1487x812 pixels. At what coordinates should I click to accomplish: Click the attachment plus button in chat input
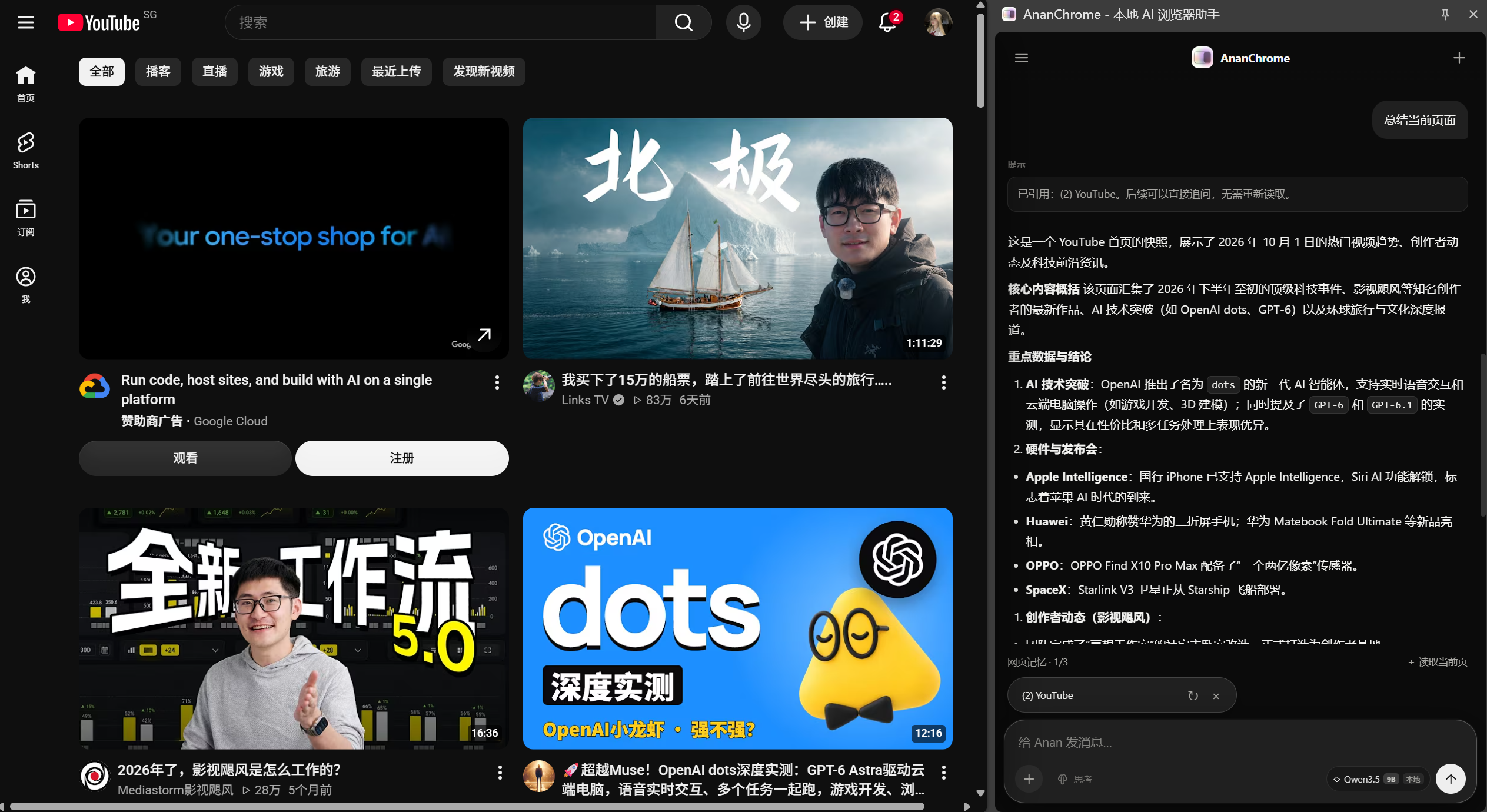tap(1029, 779)
